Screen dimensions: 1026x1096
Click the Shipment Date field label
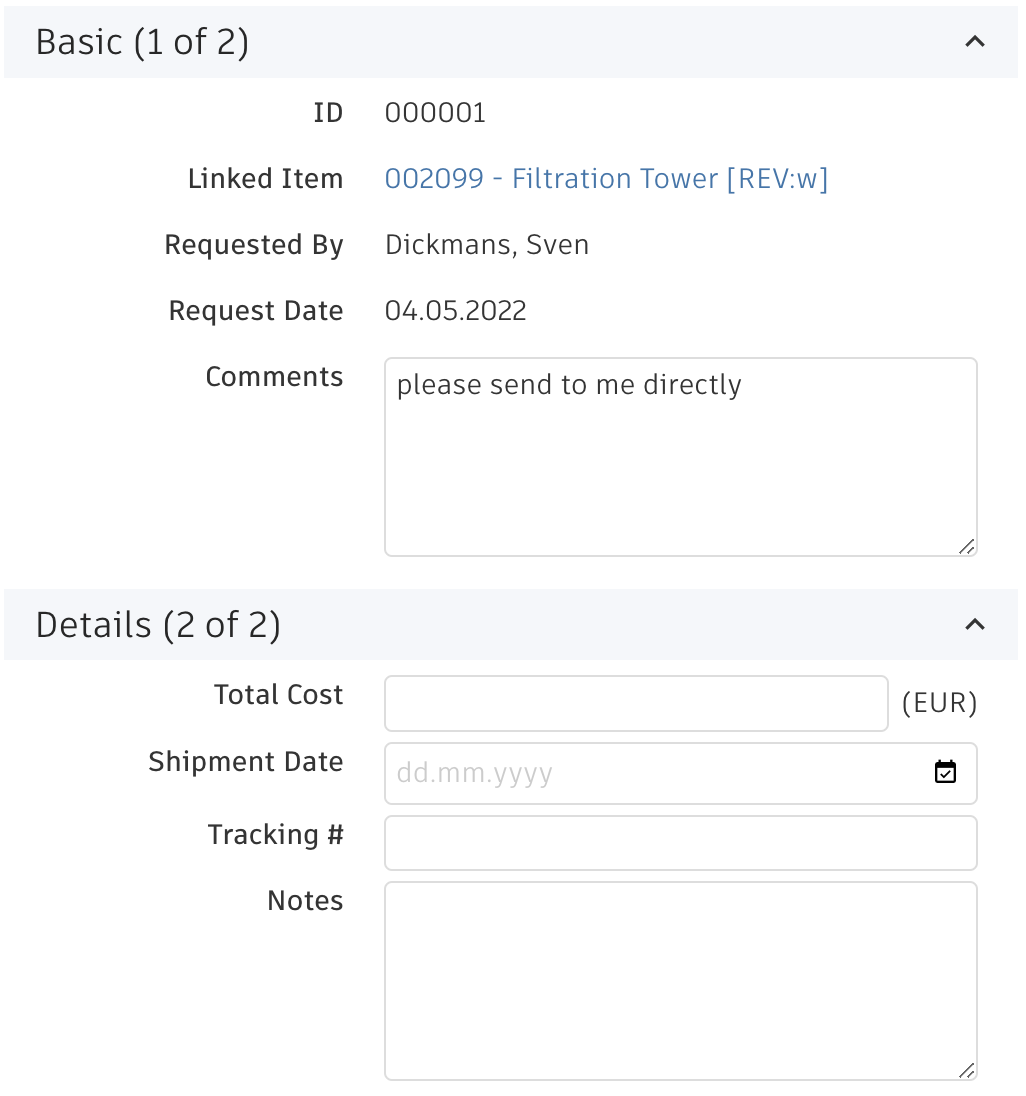coord(245,762)
